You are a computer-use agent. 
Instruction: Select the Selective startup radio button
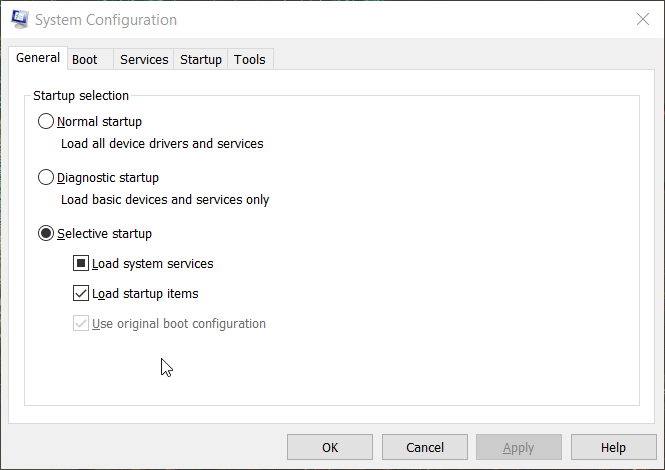46,234
